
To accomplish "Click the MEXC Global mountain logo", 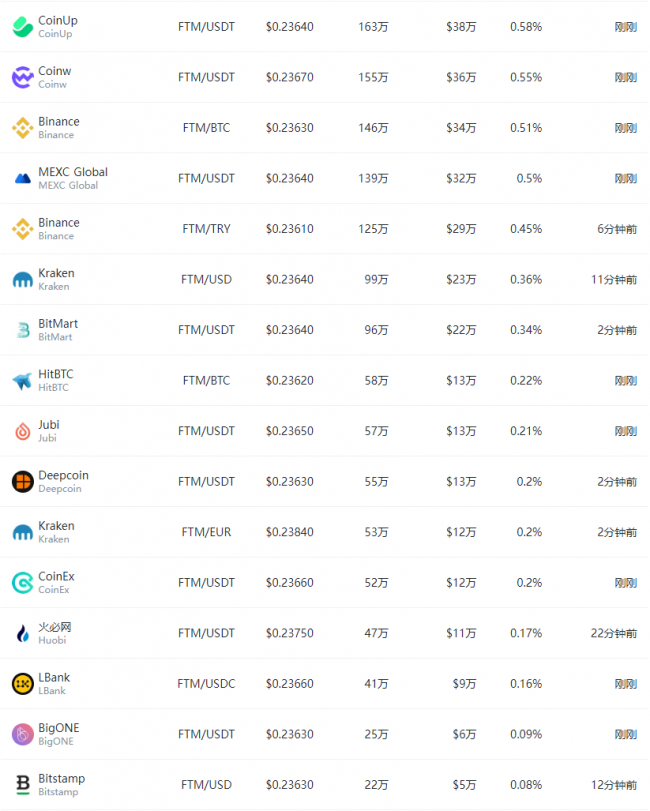I will 23,179.
